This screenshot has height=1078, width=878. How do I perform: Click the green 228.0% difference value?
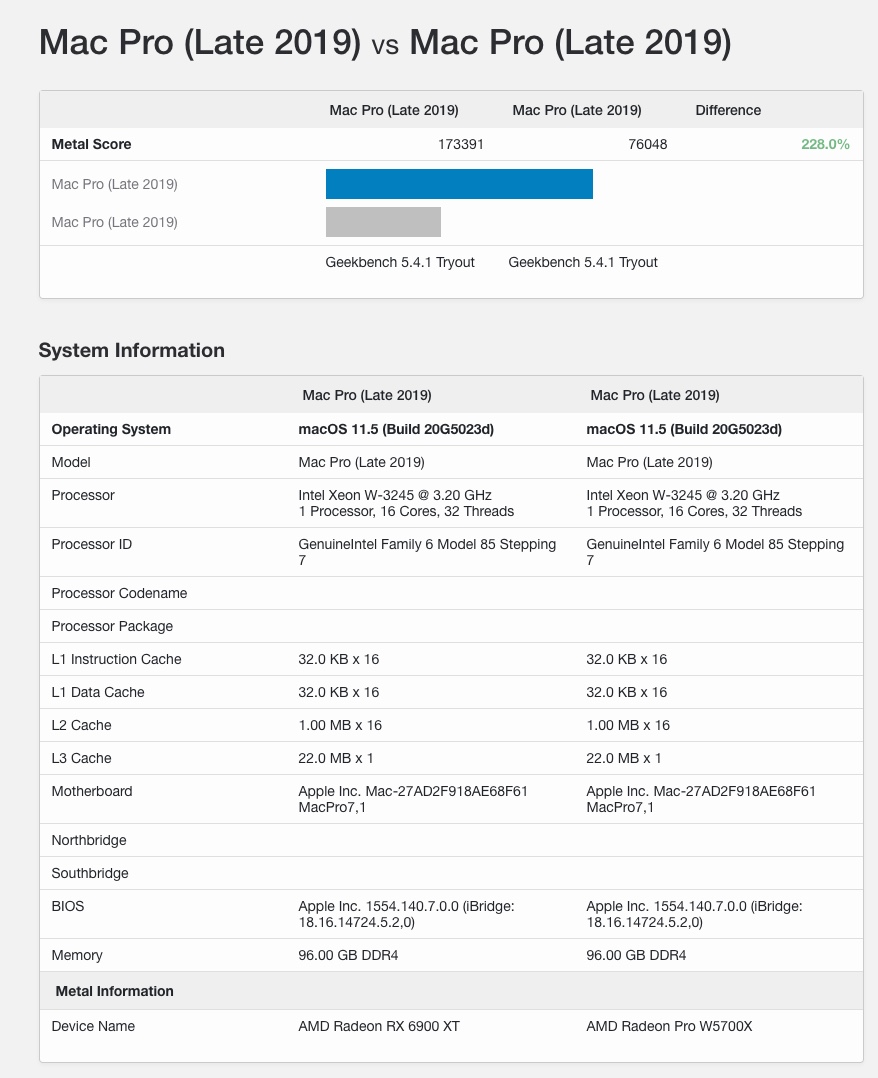pyautogui.click(x=825, y=144)
